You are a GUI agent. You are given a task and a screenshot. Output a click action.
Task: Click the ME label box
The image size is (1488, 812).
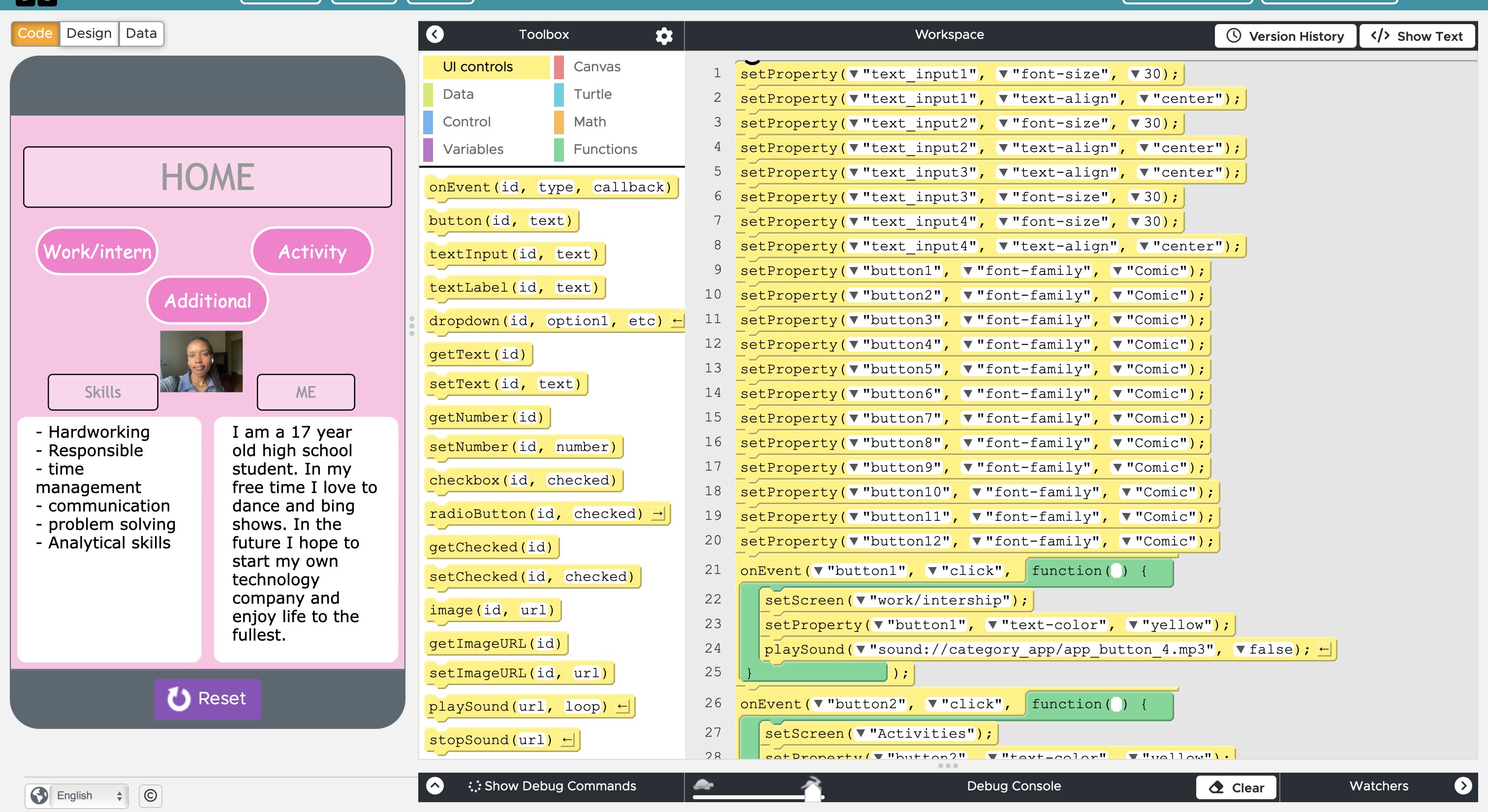click(306, 392)
